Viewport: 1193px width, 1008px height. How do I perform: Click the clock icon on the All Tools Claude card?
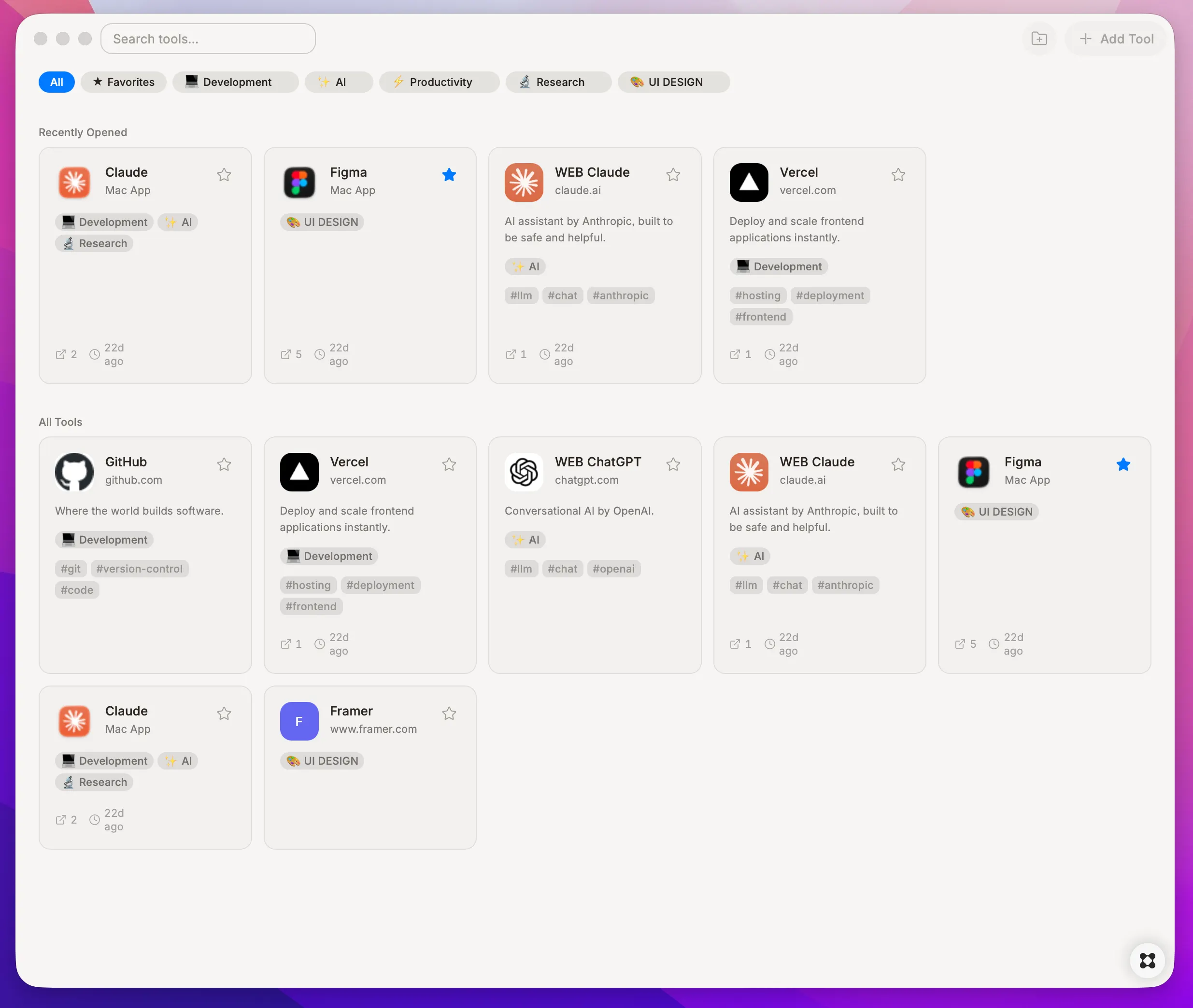[x=94, y=819]
